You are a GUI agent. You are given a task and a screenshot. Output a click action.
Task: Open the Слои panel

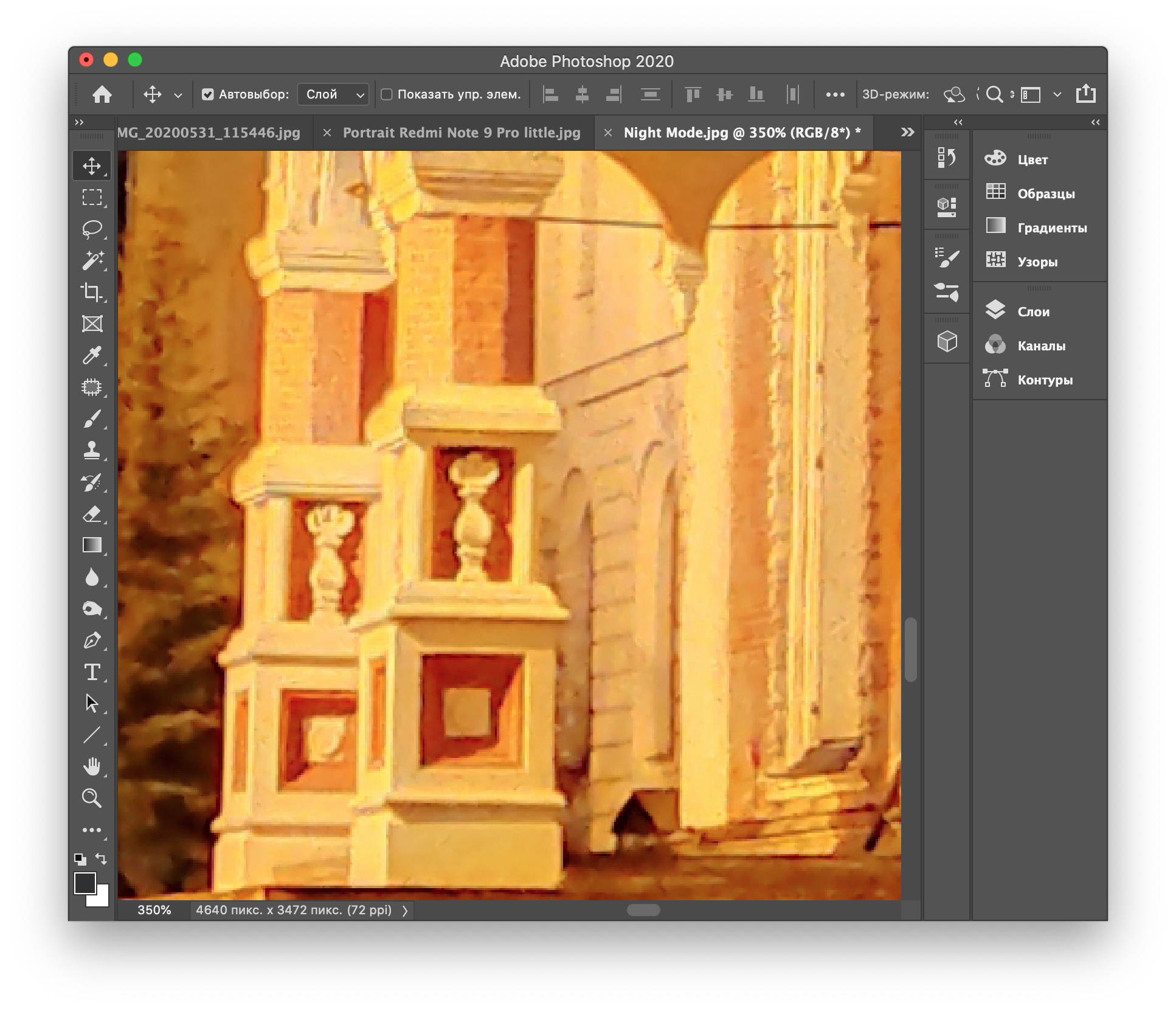pyautogui.click(x=1033, y=311)
